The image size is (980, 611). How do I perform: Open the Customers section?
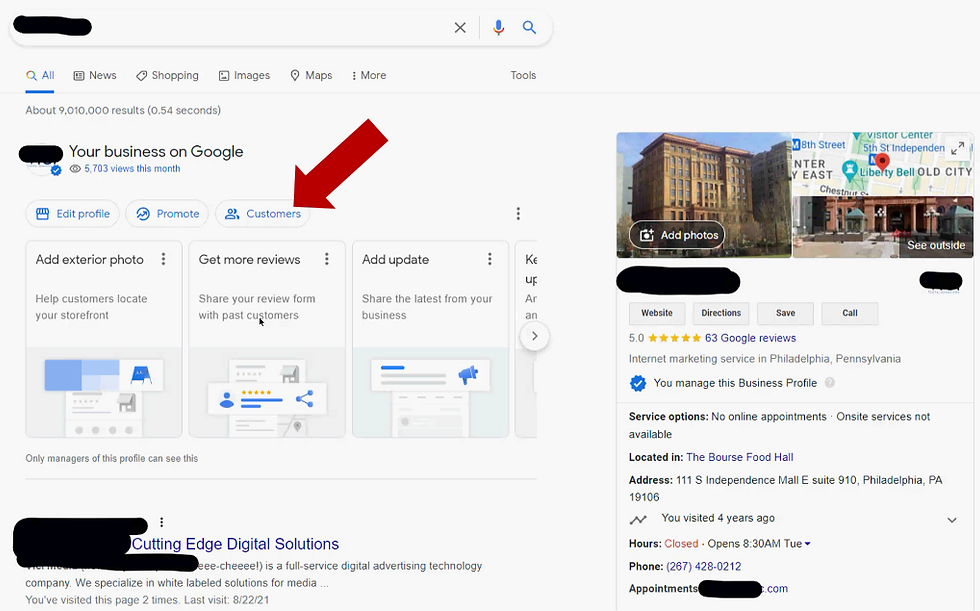click(262, 214)
